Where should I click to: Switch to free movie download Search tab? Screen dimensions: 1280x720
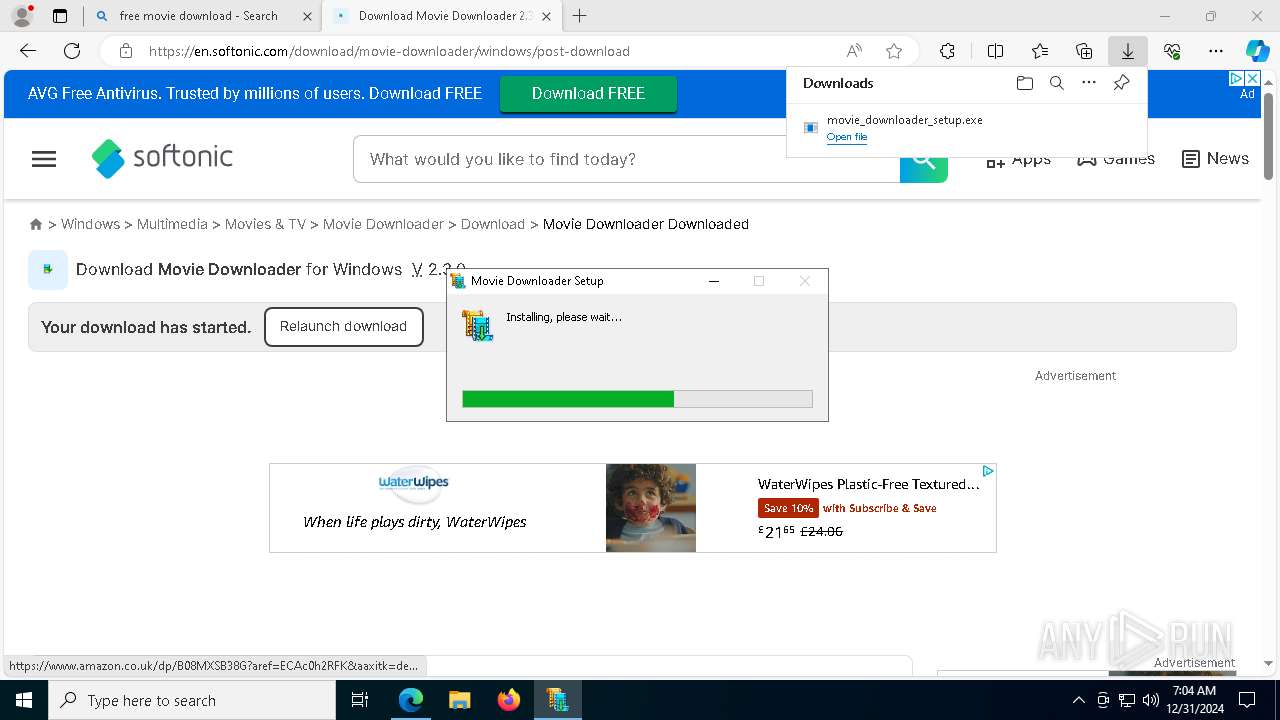(x=198, y=16)
